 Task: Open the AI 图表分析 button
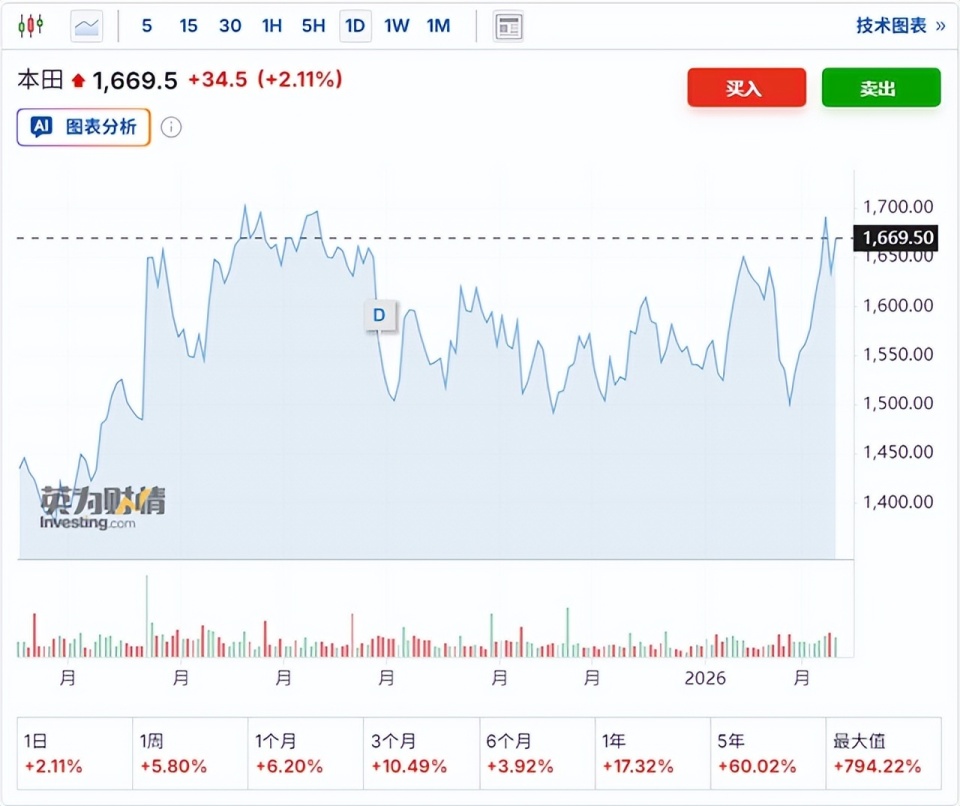[x=84, y=127]
